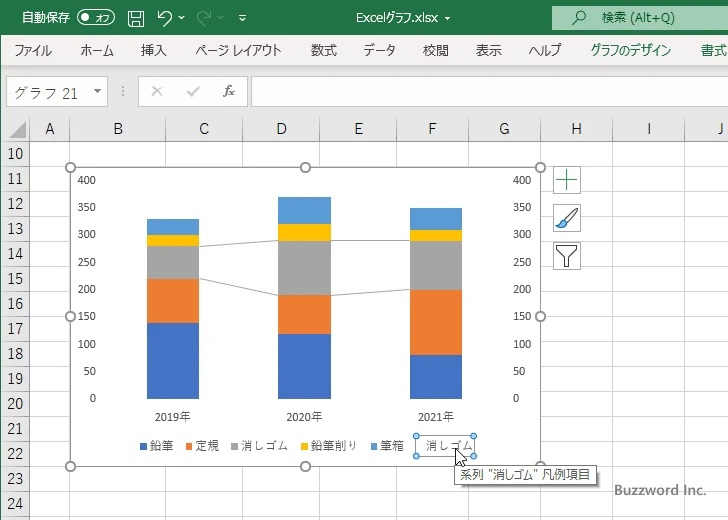Click the chart's bottom-center resize handle

click(x=305, y=466)
